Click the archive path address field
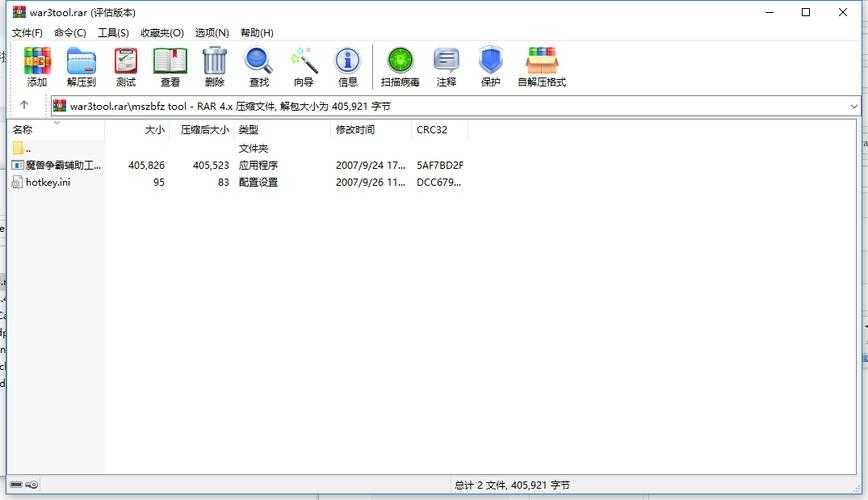Viewport: 868px width, 500px height. click(456, 106)
